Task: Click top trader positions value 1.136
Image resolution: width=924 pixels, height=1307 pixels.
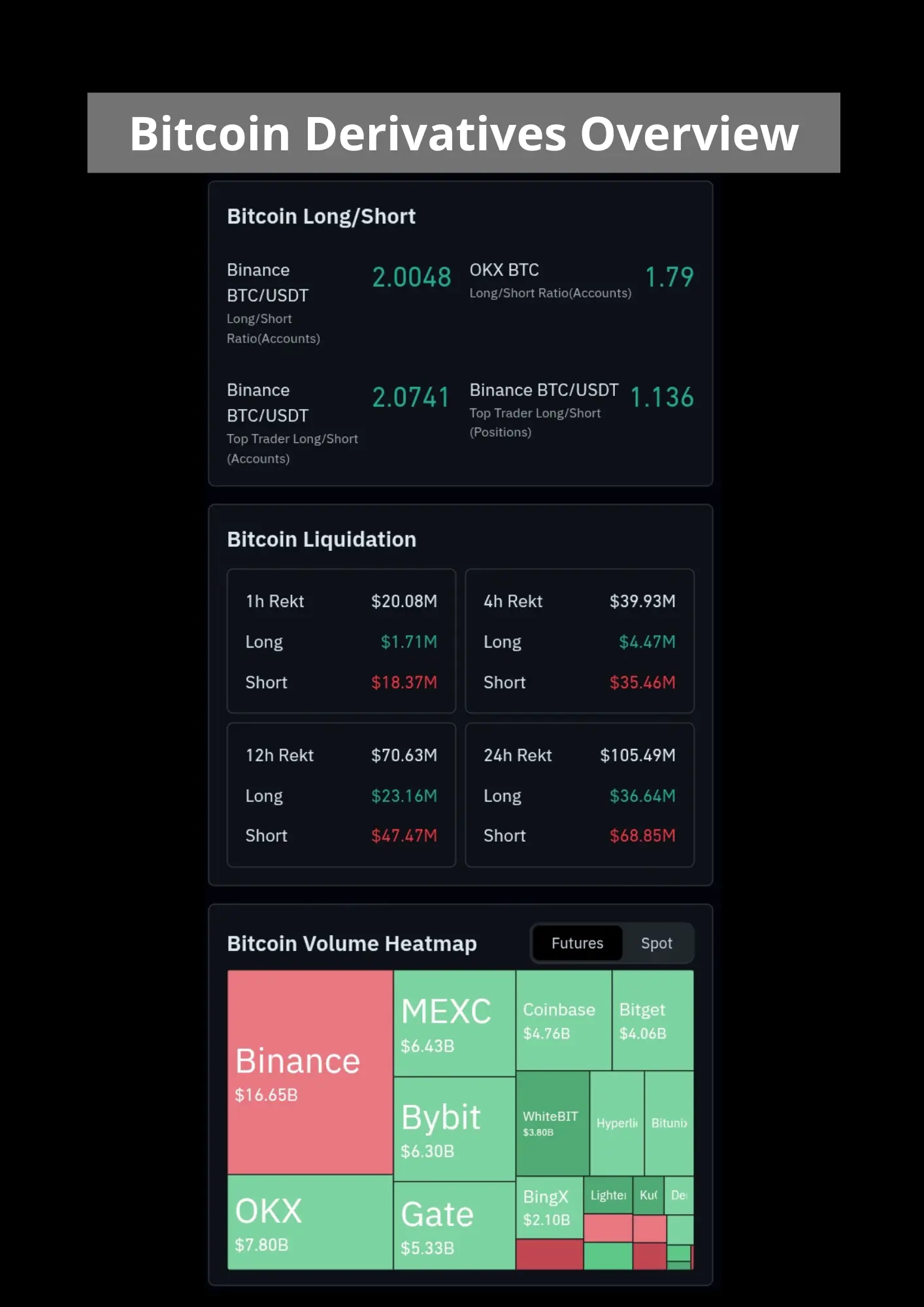Action: point(662,397)
